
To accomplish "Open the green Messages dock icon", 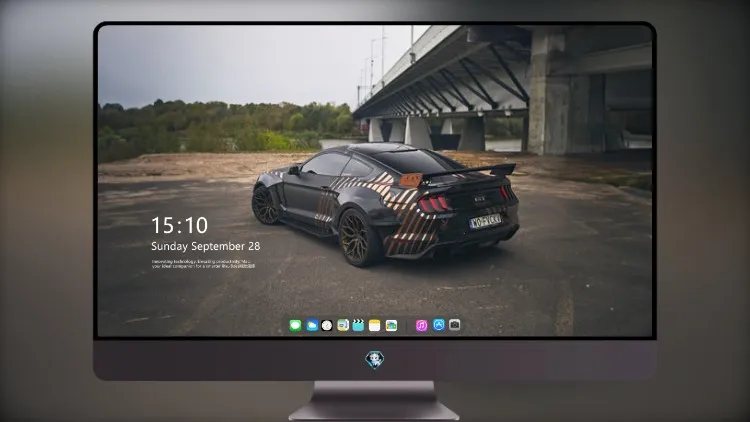I will click(296, 325).
